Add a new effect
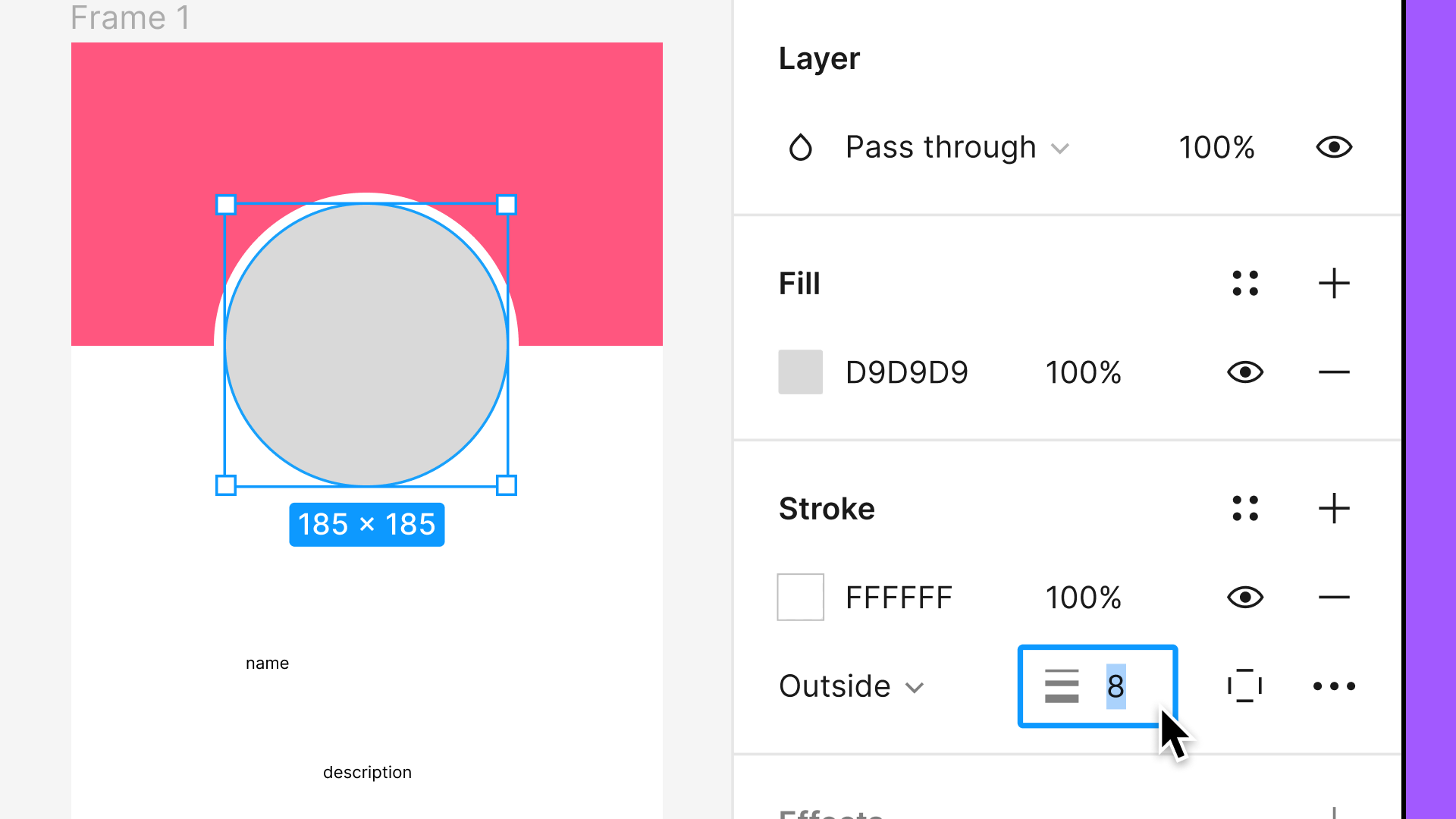Viewport: 1456px width, 819px height. point(1334,811)
